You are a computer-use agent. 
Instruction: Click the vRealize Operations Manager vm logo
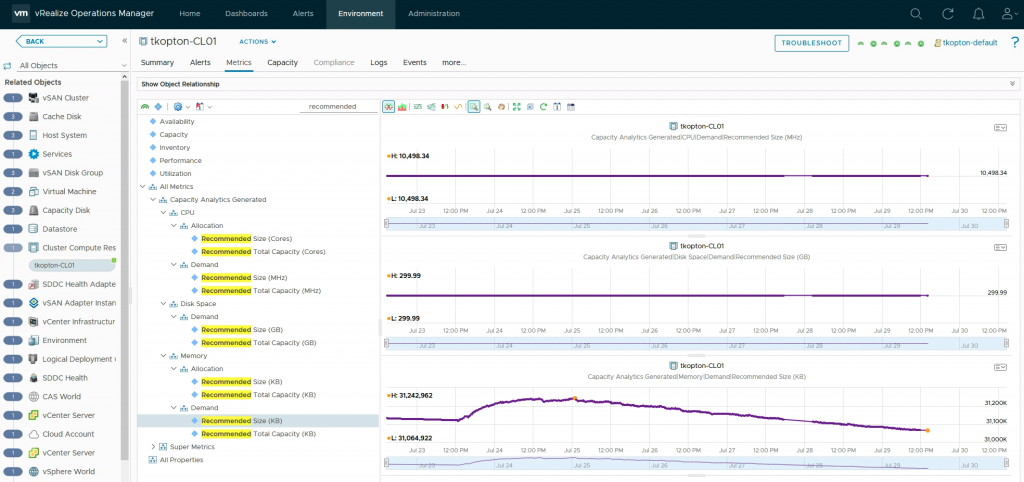pos(22,14)
